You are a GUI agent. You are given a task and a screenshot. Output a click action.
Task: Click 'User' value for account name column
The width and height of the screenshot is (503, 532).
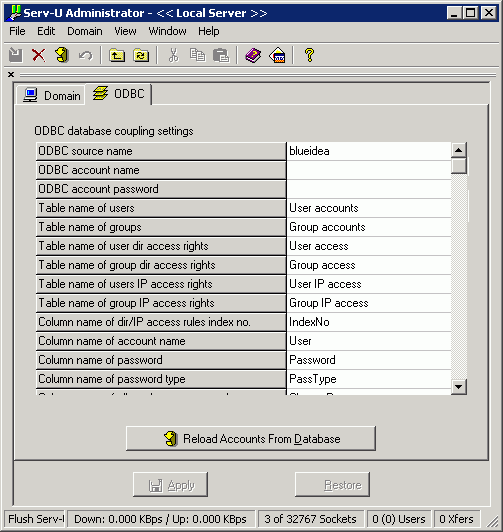point(369,341)
